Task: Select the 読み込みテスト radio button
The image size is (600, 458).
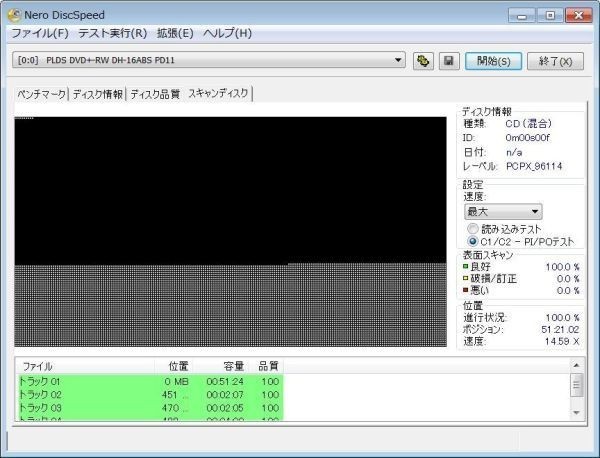Action: 473,229
